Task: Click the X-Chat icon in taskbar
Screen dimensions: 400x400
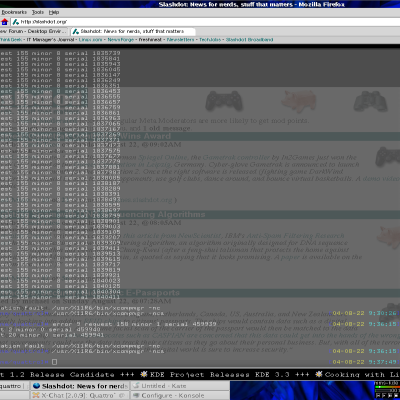Action: (x=36, y=395)
